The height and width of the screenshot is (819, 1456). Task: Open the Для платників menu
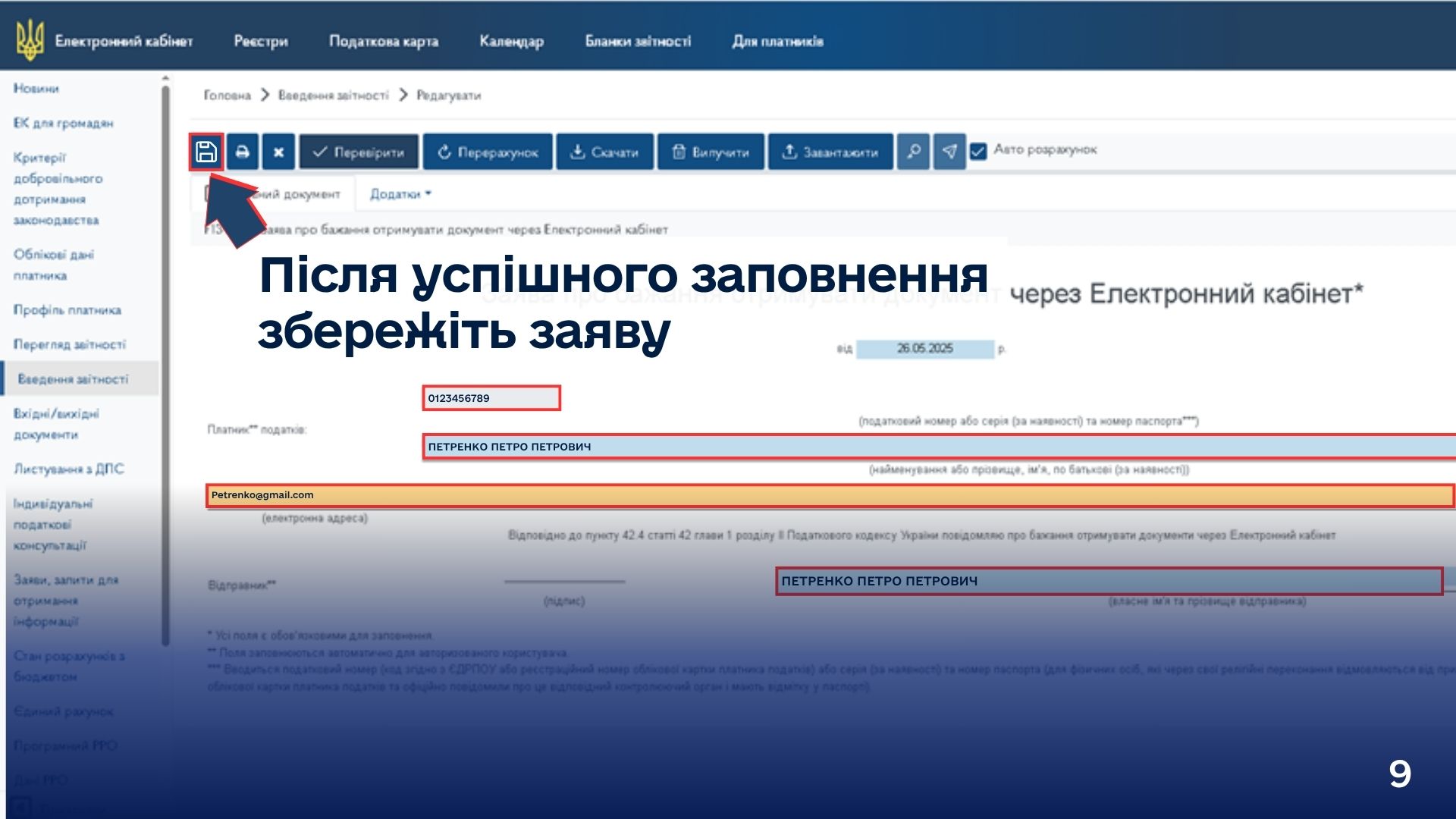pyautogui.click(x=778, y=41)
